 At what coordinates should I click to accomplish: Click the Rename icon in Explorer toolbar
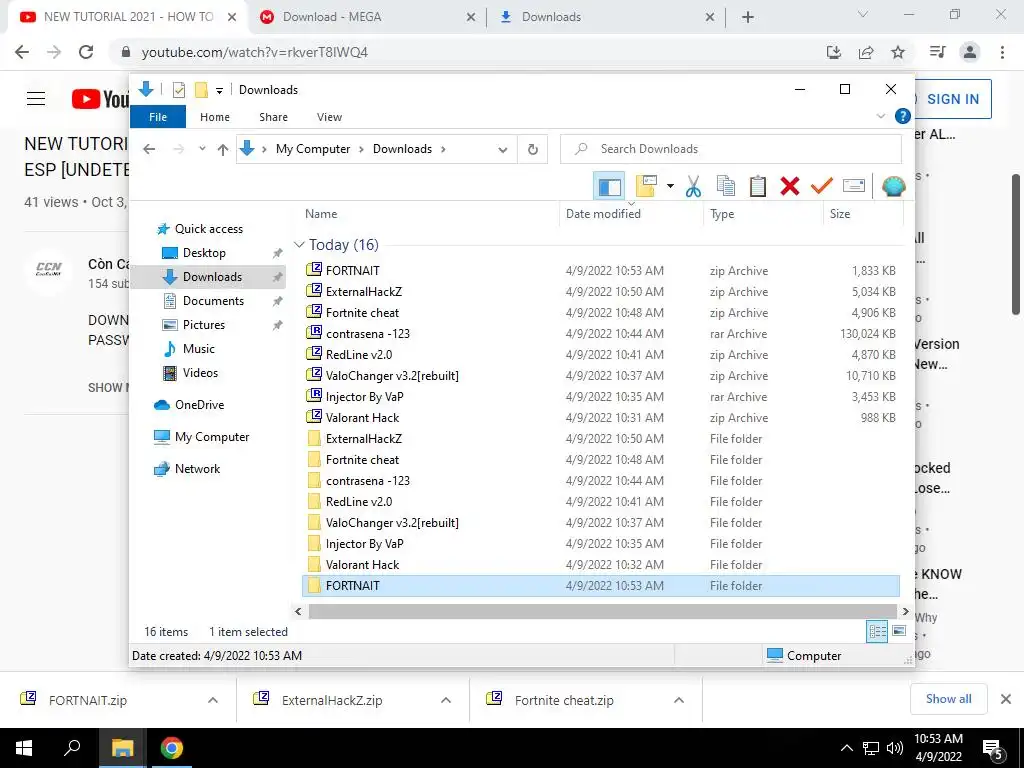(x=854, y=186)
